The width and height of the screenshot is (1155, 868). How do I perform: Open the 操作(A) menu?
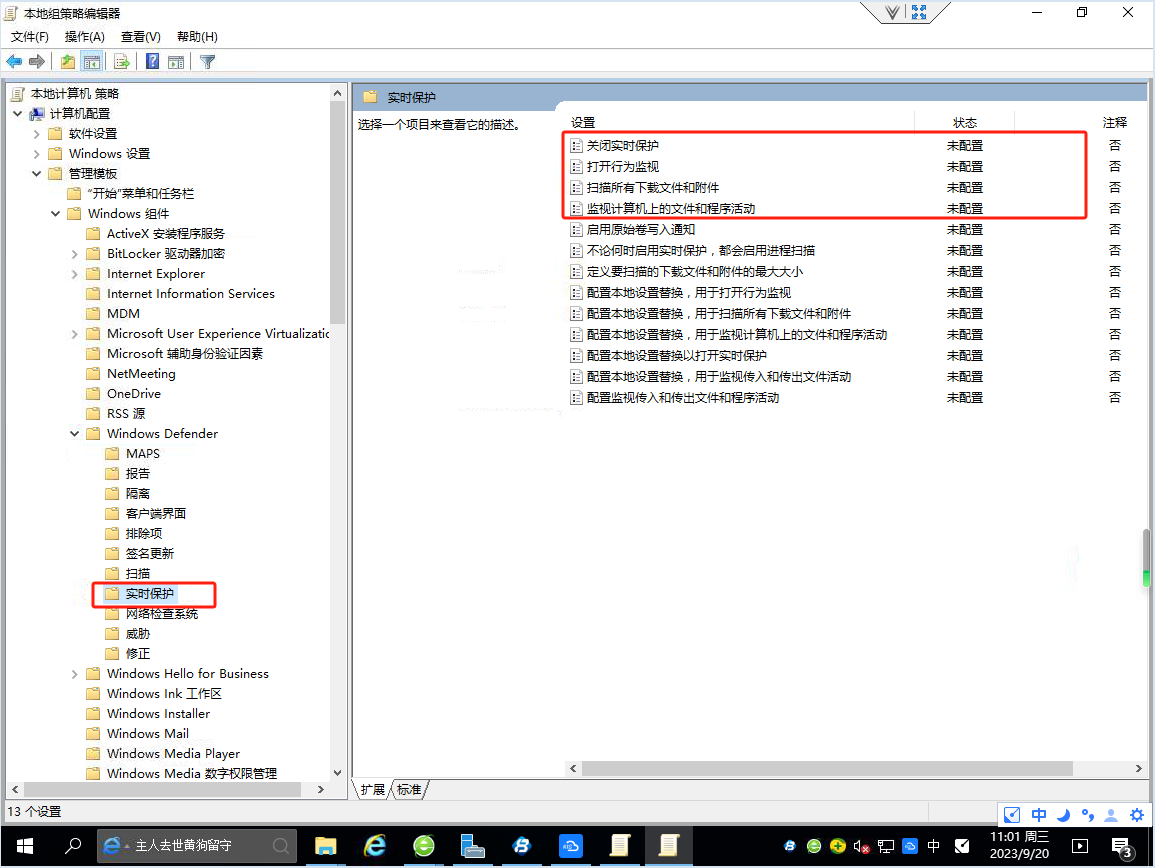[x=85, y=37]
